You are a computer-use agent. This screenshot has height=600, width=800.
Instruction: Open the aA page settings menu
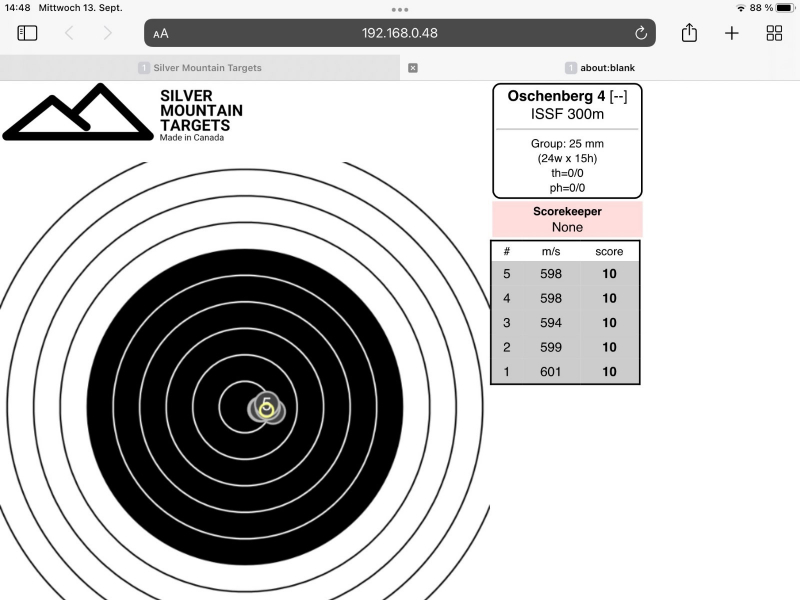pyautogui.click(x=161, y=33)
